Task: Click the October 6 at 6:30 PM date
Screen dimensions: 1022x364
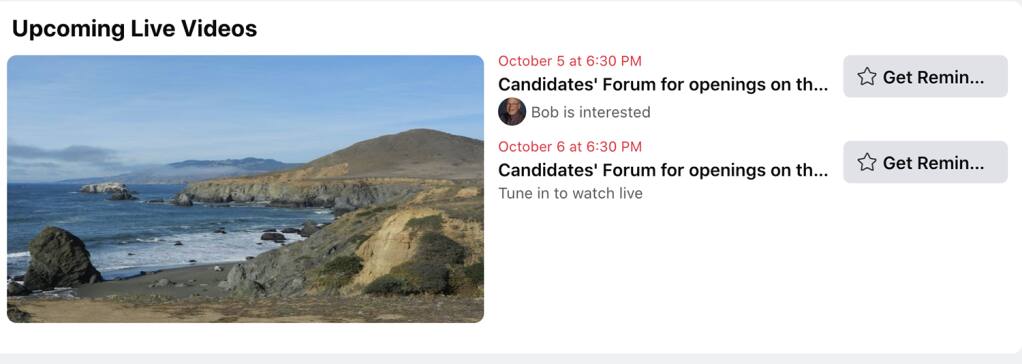Action: click(x=570, y=146)
